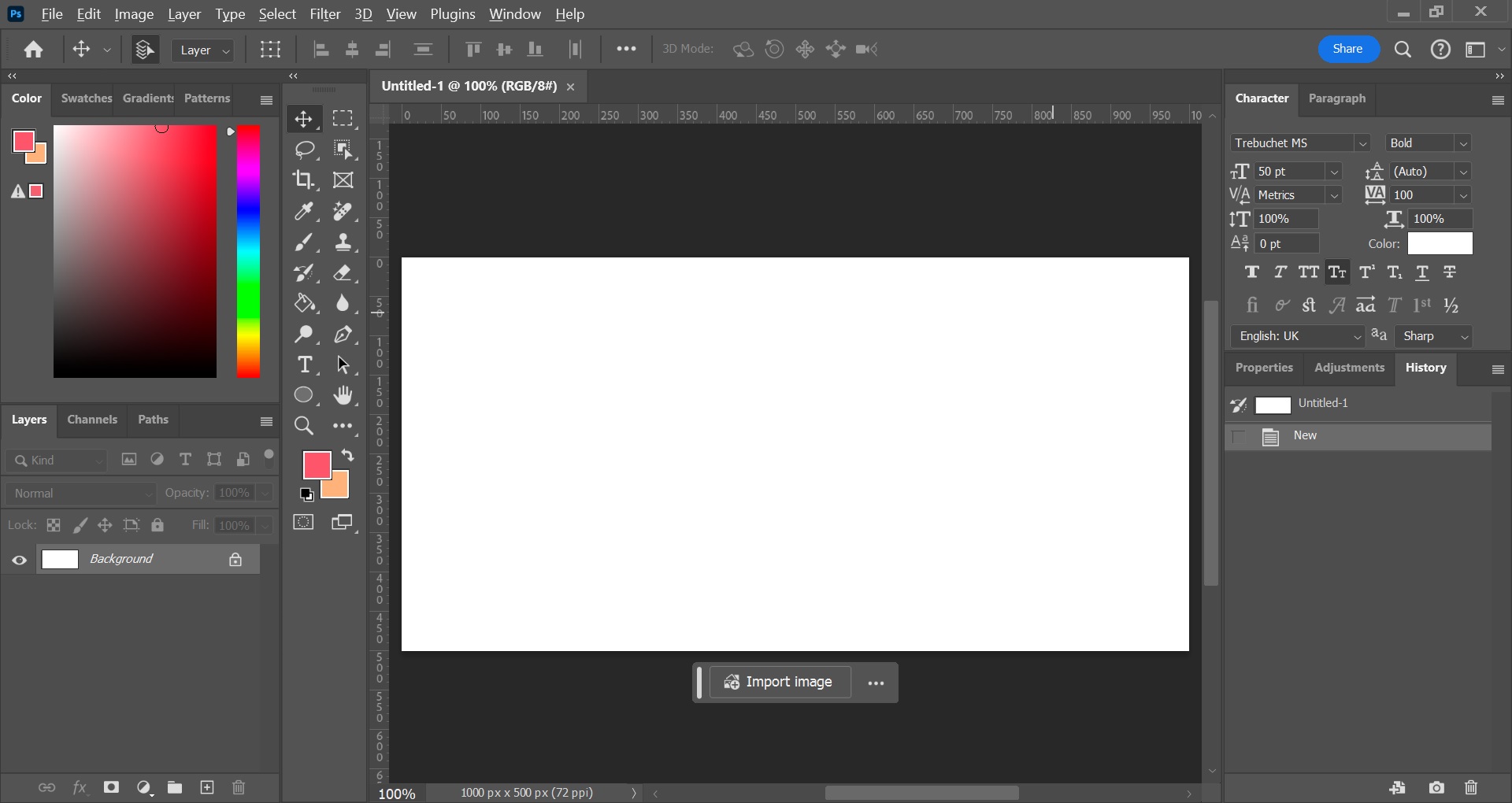The height and width of the screenshot is (803, 1512).
Task: Select the Crop tool
Action: (x=306, y=180)
